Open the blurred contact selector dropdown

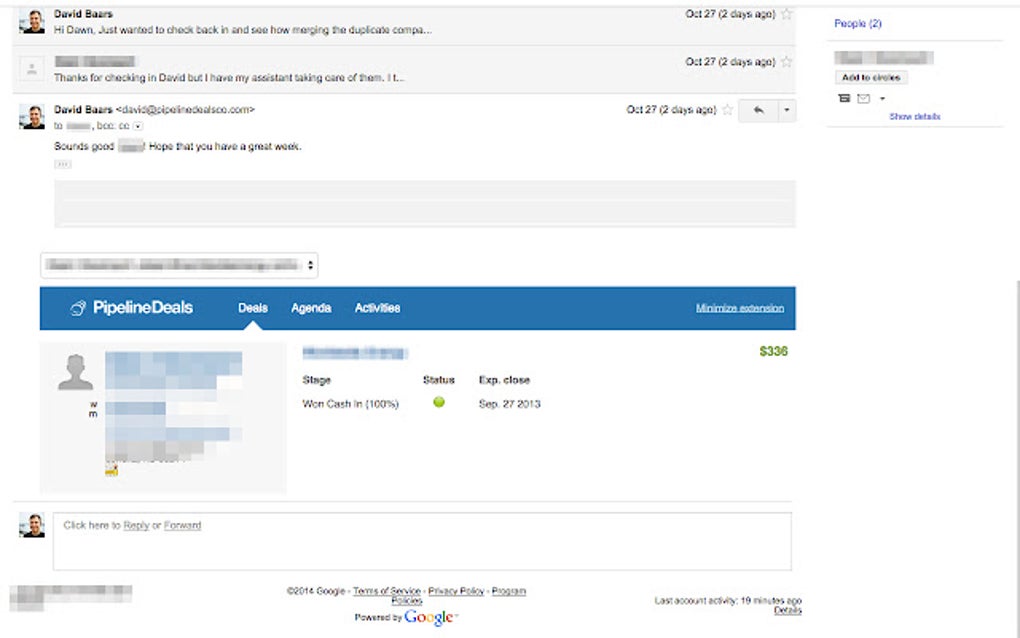pyautogui.click(x=179, y=265)
